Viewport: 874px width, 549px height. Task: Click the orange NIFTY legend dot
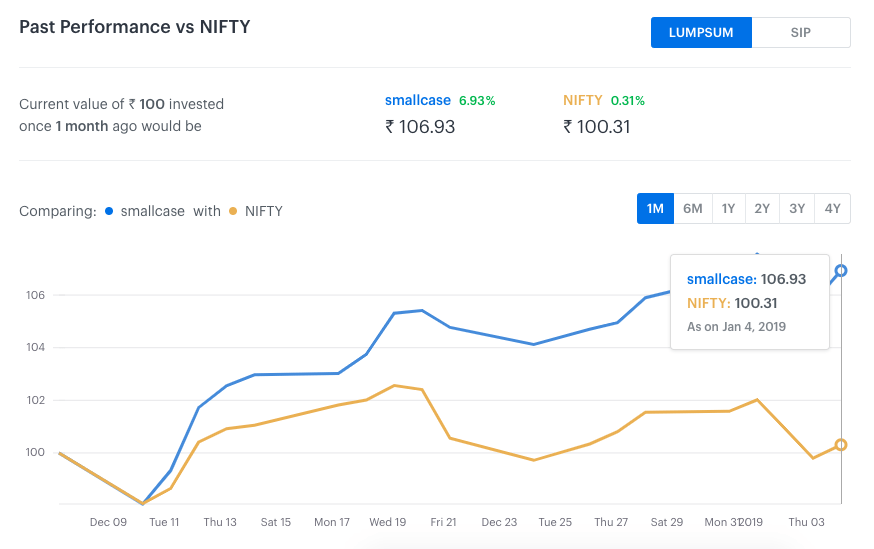(x=233, y=211)
